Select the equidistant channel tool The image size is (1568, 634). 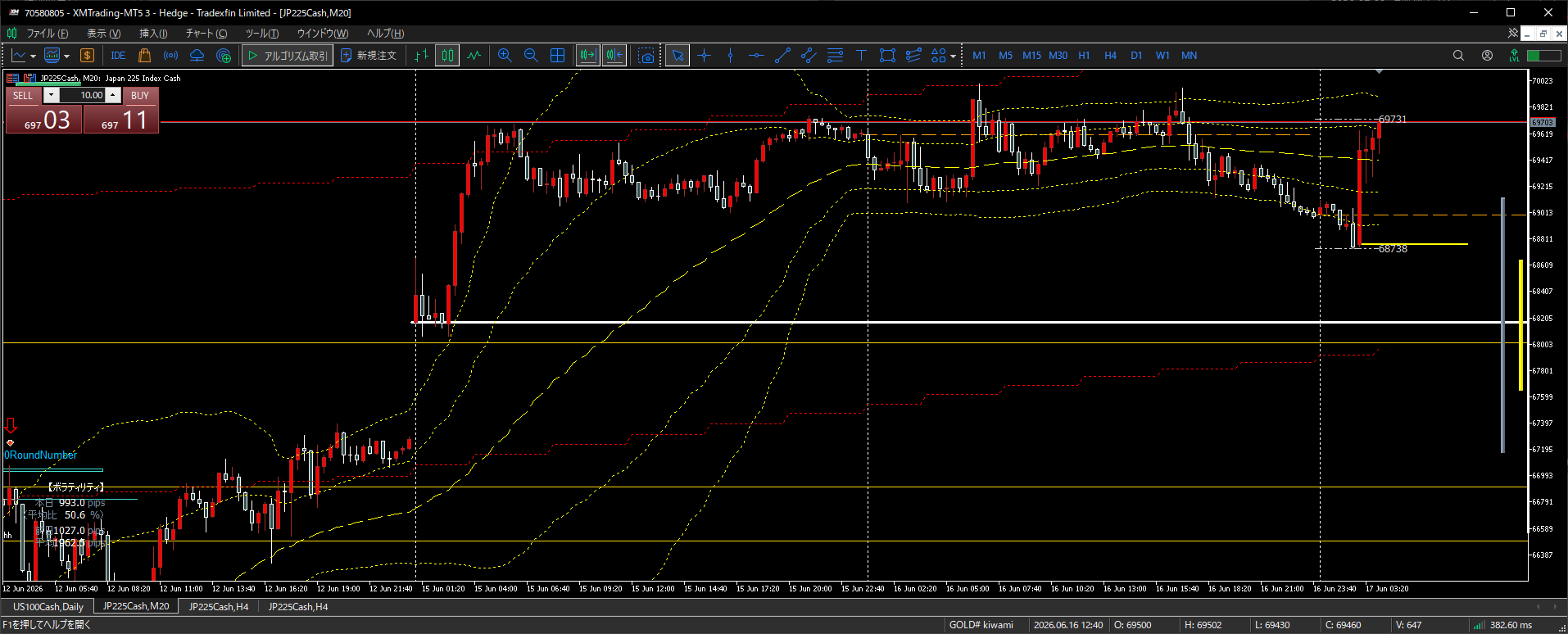[809, 56]
